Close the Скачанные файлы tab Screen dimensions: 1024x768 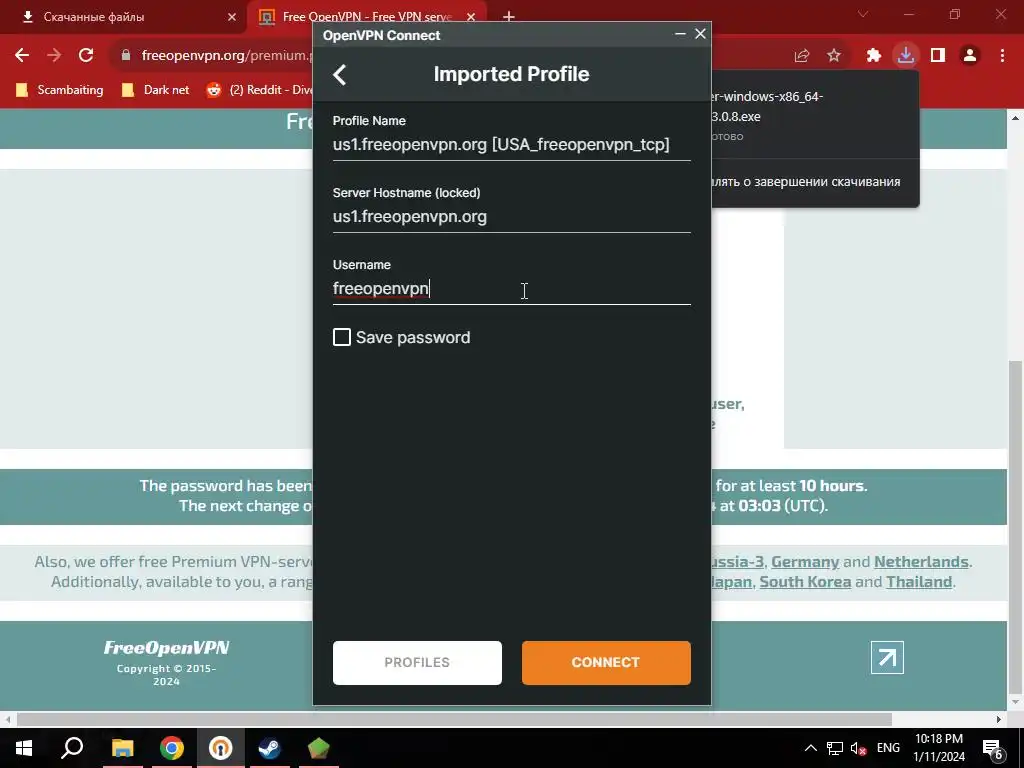[x=231, y=17]
